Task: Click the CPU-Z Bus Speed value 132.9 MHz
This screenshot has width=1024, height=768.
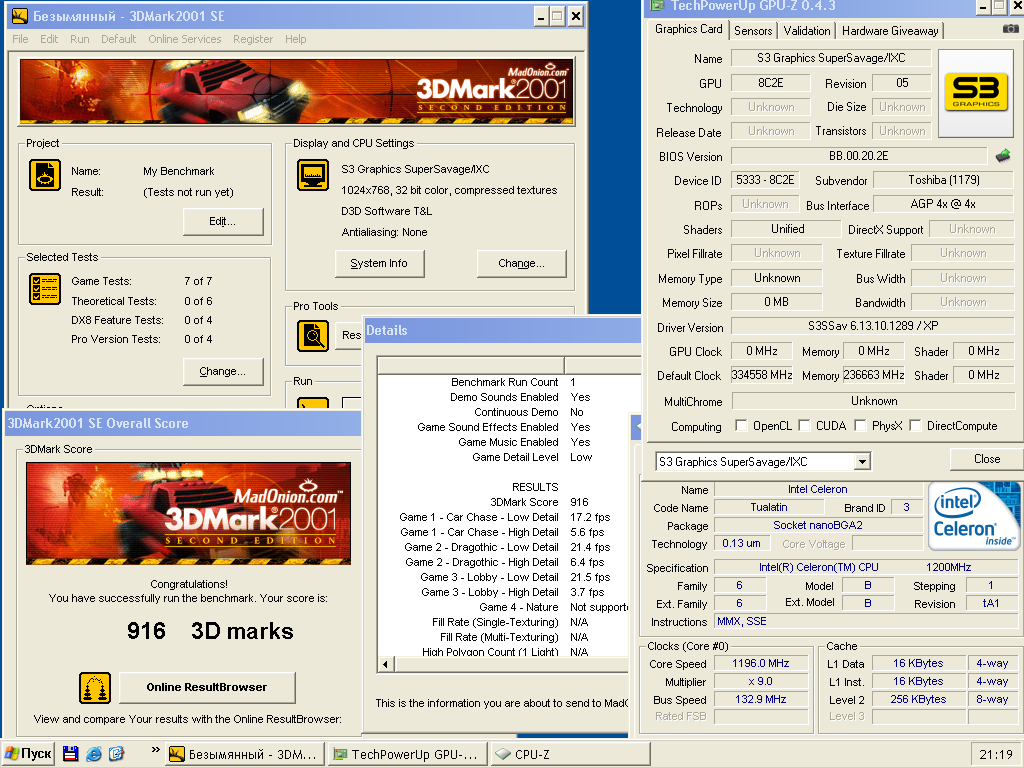Action: pos(760,699)
